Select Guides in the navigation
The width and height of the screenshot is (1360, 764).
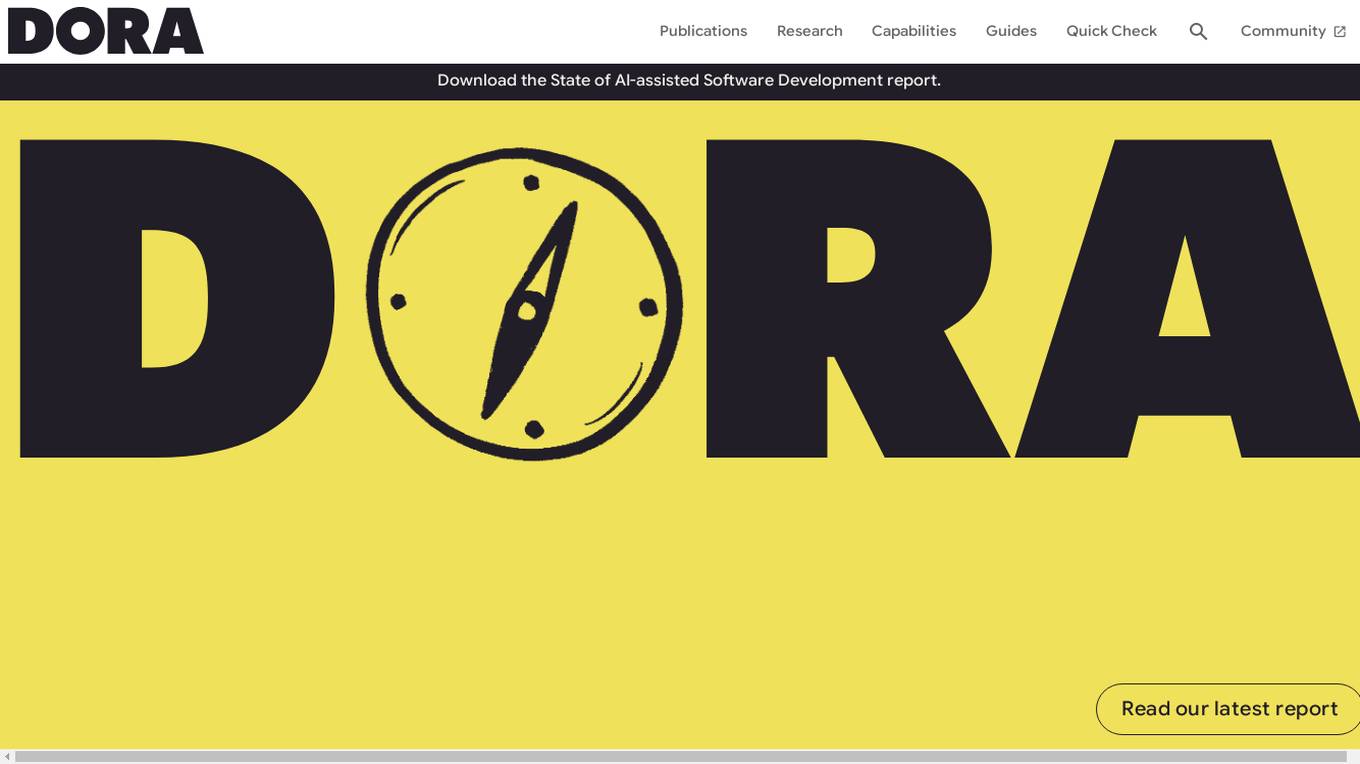[x=1011, y=31]
